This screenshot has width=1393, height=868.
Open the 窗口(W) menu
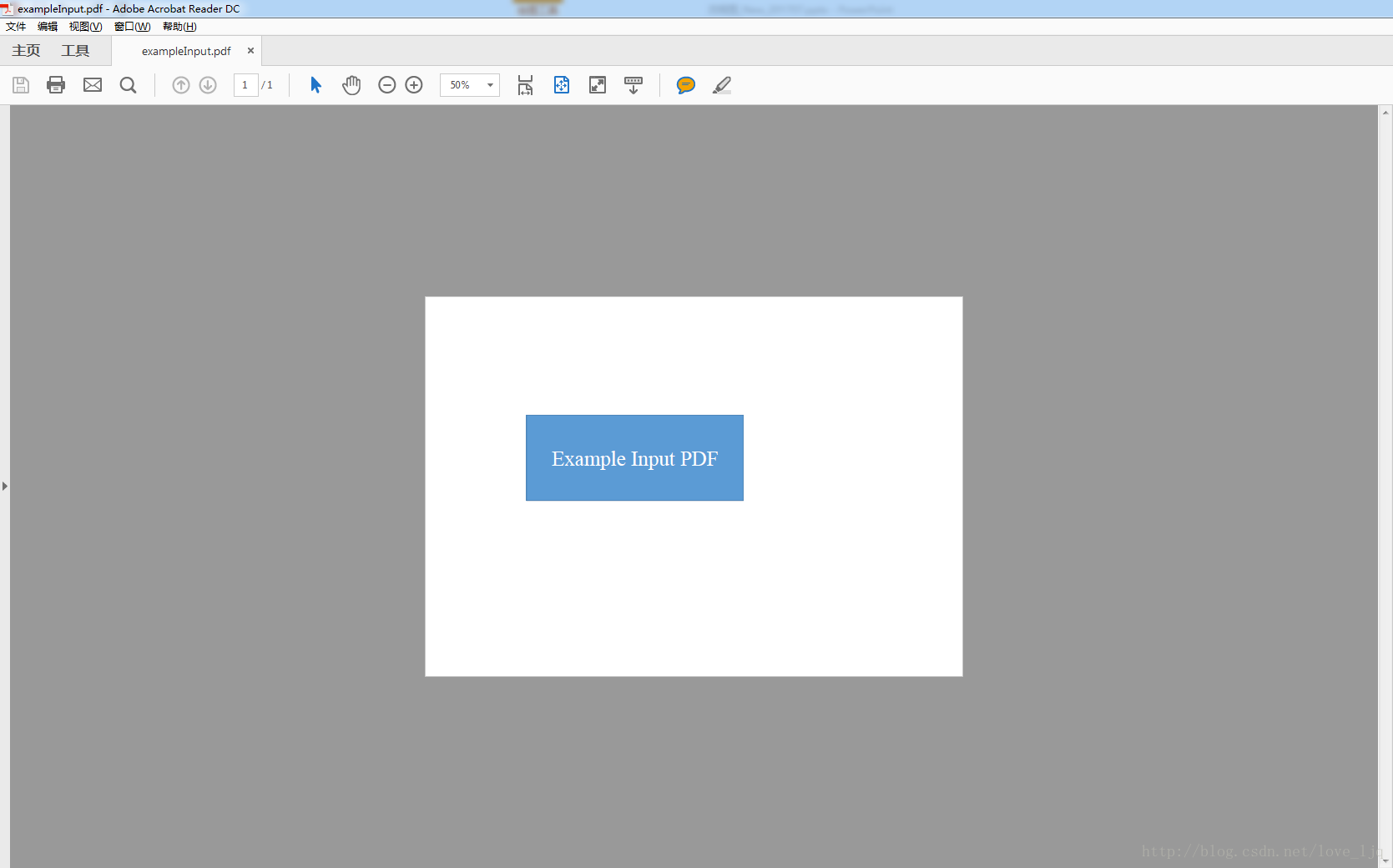132,27
